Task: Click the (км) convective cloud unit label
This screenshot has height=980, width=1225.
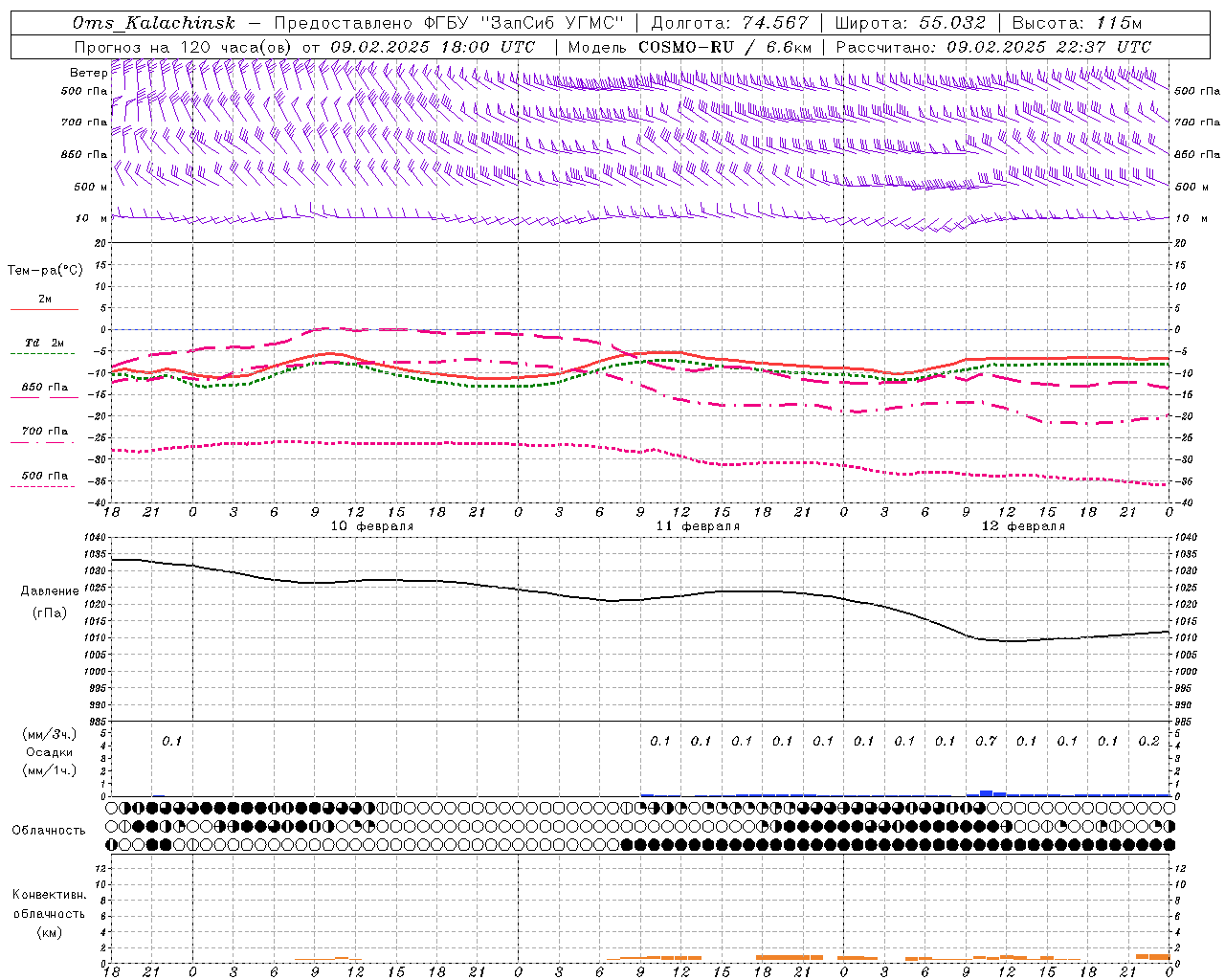Action: (x=49, y=932)
